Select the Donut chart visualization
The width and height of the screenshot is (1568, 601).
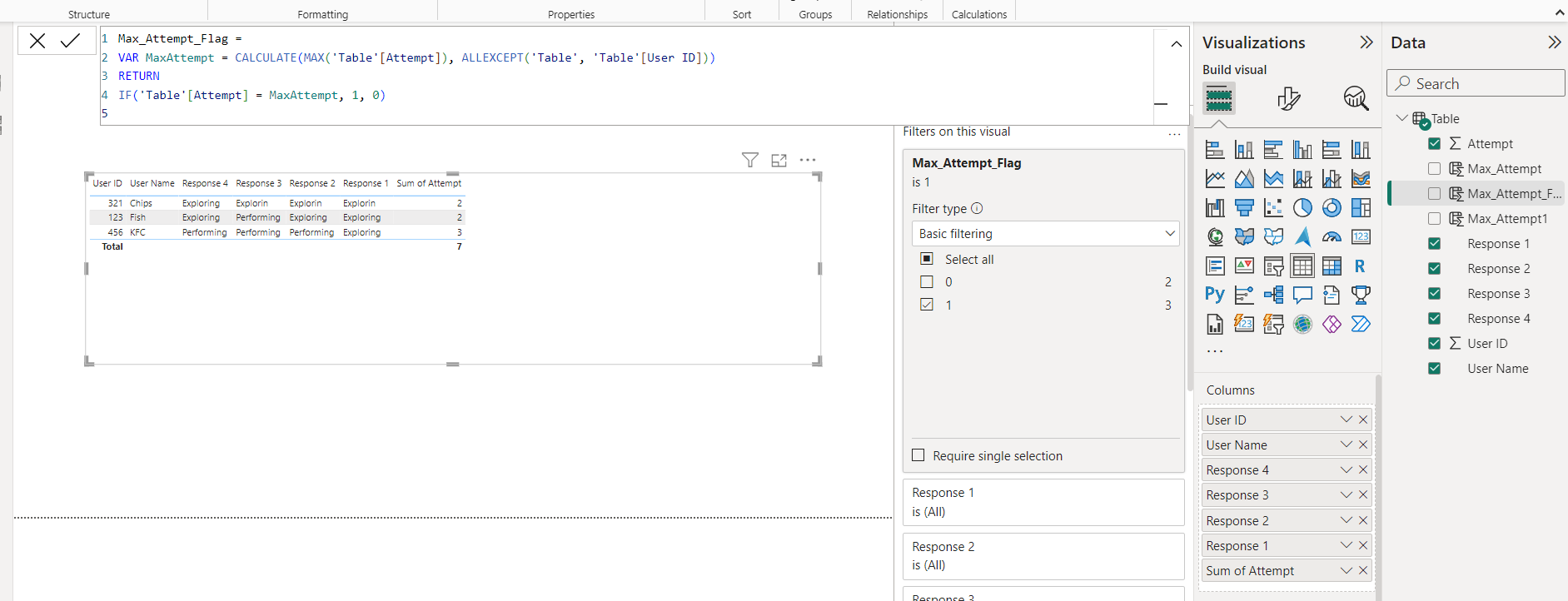(x=1332, y=207)
